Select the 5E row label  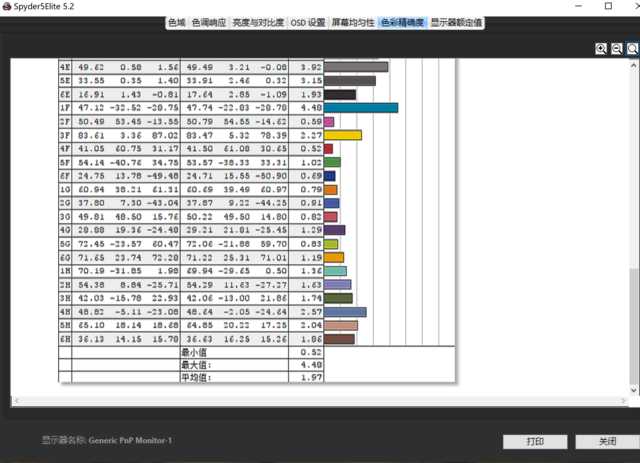click(65, 81)
